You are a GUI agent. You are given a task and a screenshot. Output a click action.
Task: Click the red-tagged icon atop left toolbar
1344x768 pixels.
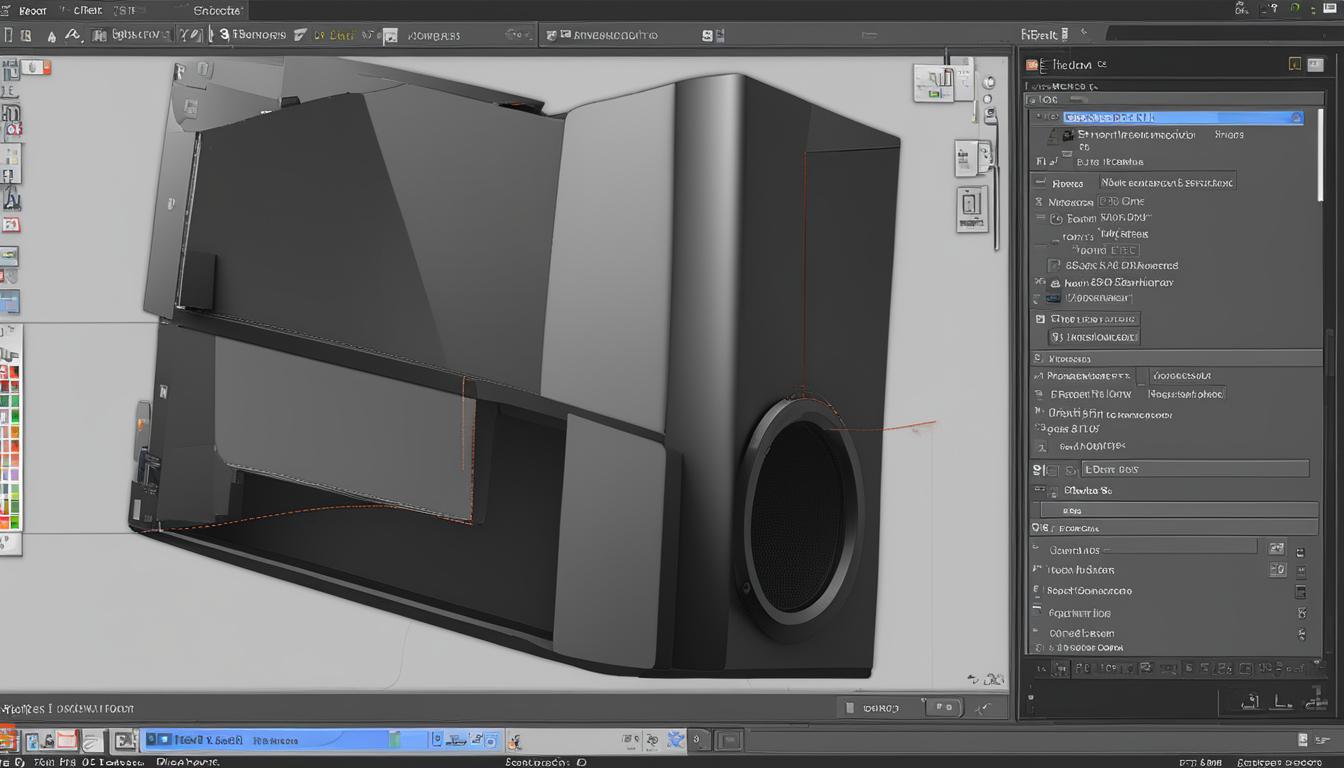[x=37, y=67]
